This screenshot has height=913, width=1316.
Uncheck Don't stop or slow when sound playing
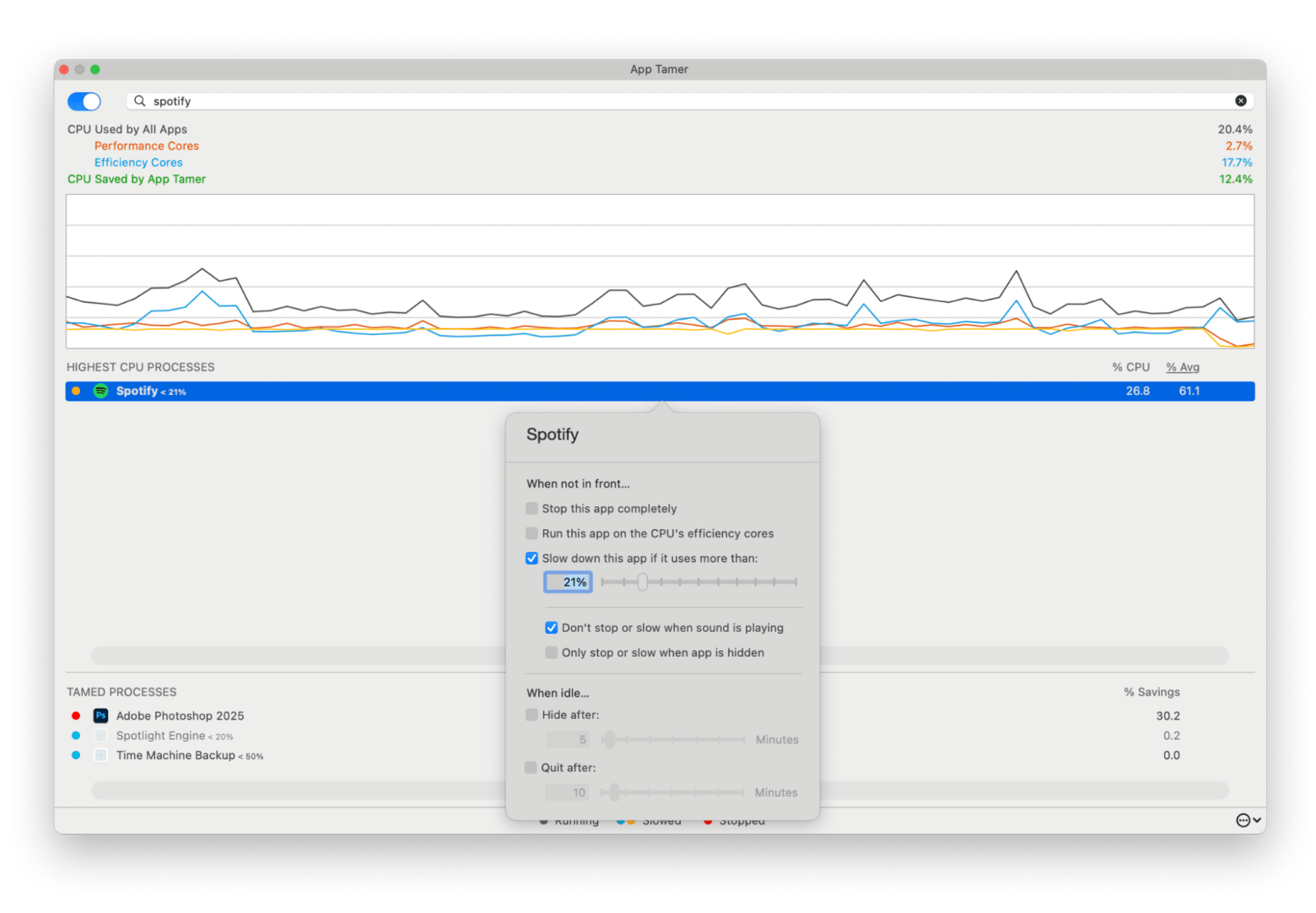551,628
